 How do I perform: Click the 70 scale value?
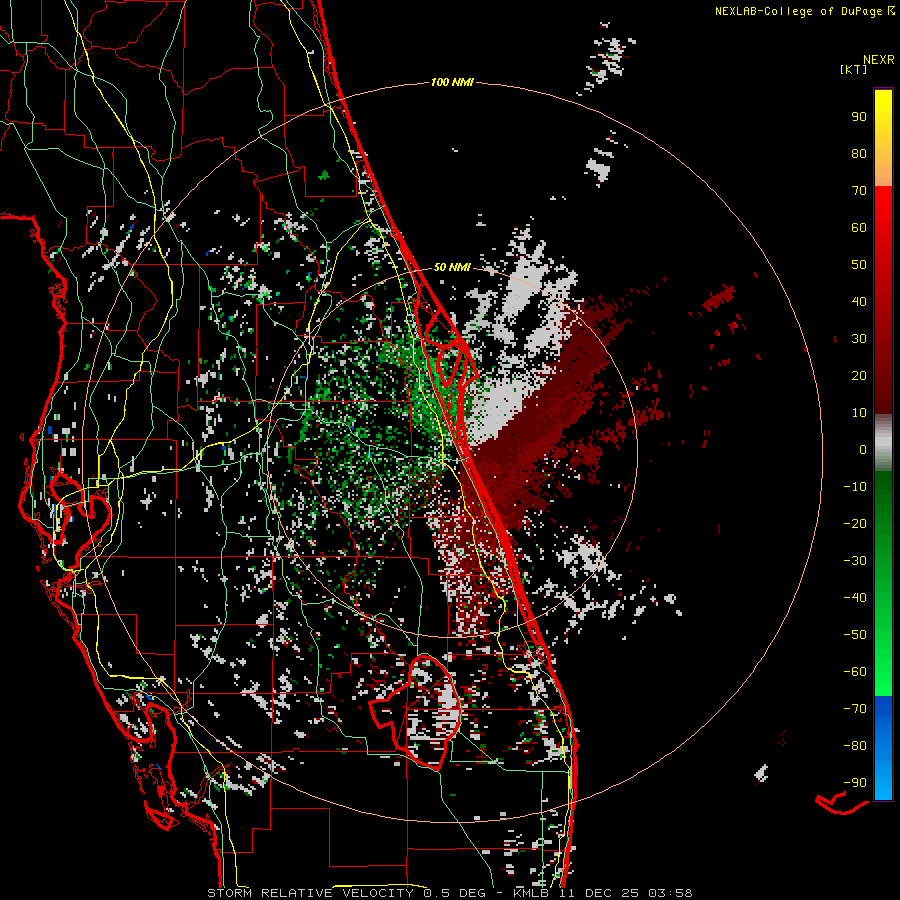(x=859, y=191)
